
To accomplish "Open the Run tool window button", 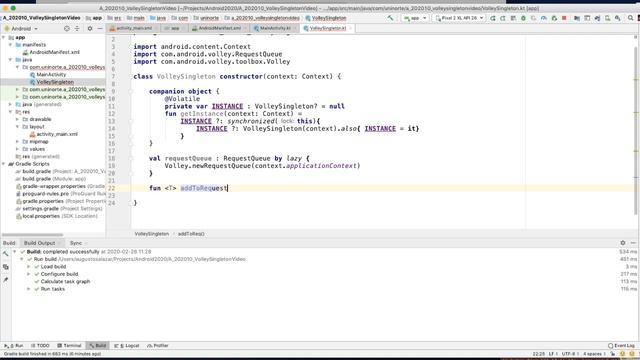I will (x=13, y=346).
